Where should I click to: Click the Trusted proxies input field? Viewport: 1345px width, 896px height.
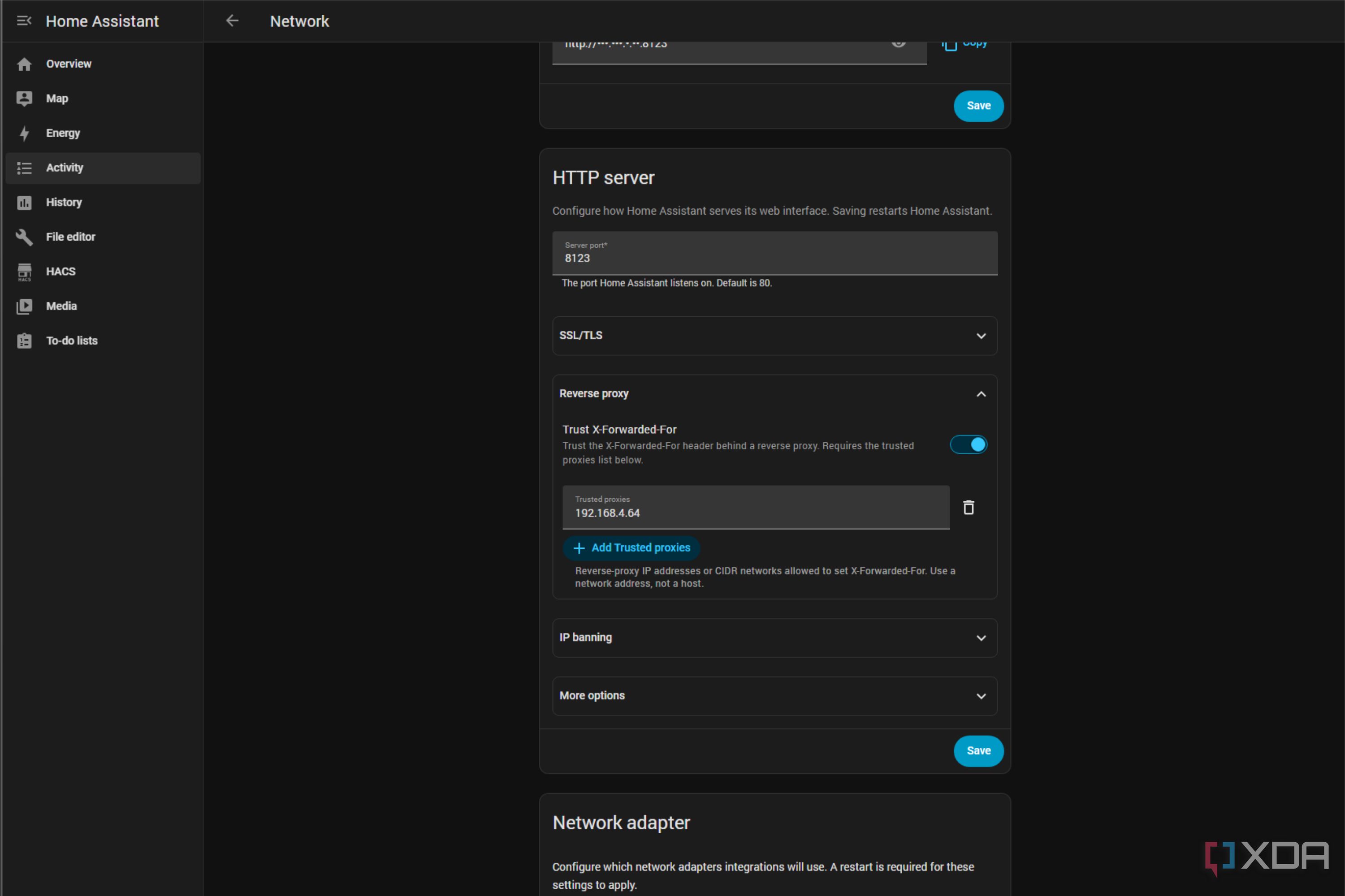(x=756, y=508)
